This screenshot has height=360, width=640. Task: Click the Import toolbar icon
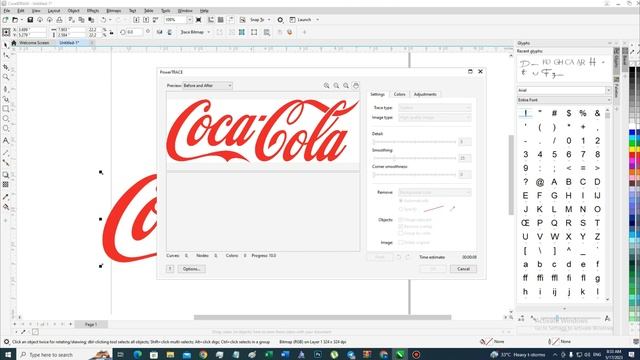136,20
